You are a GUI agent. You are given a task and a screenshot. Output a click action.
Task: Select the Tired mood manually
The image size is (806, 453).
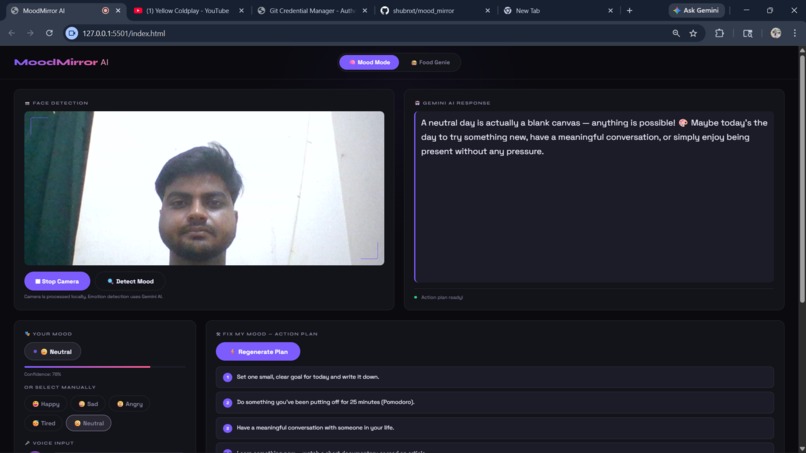[x=43, y=423]
